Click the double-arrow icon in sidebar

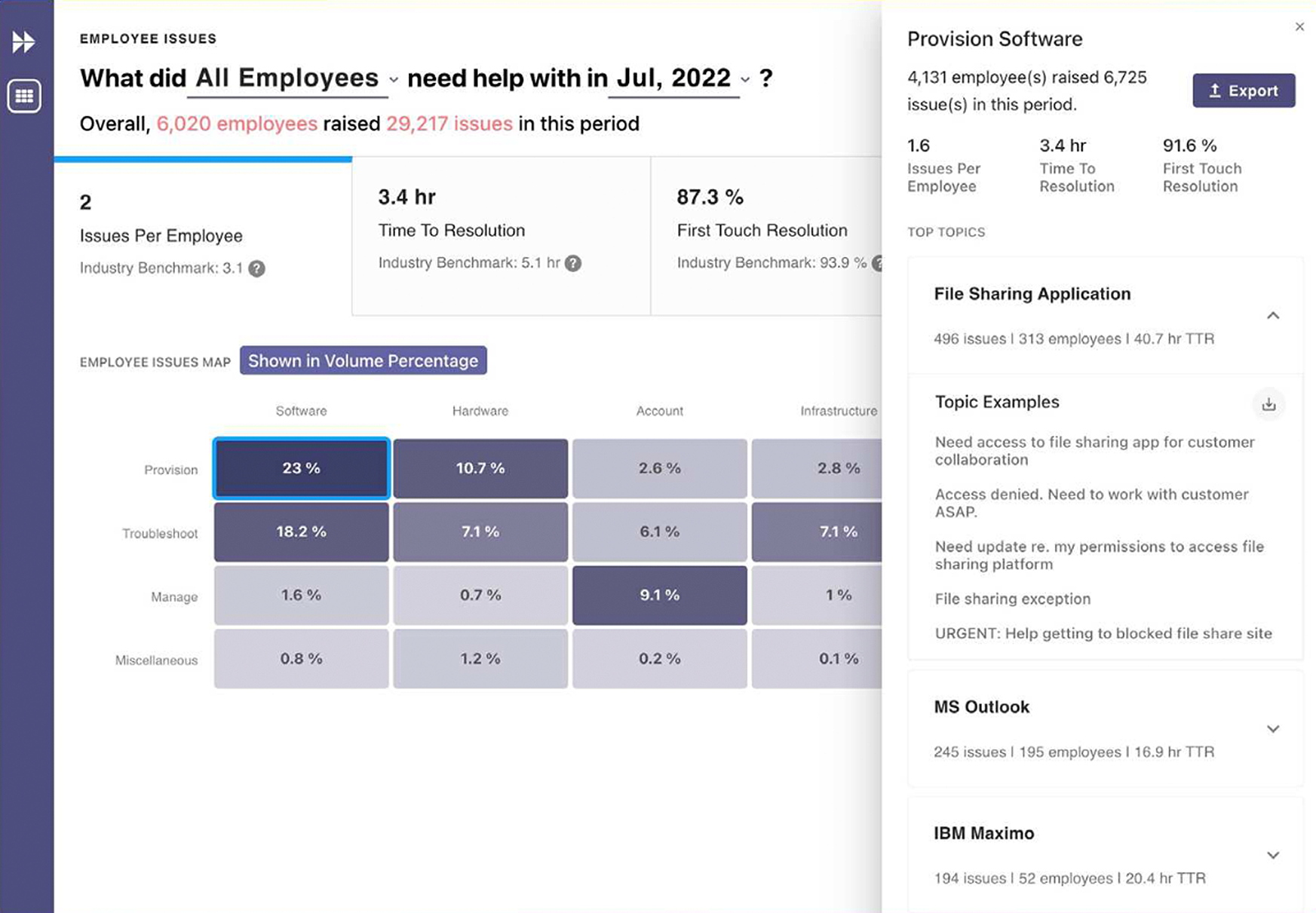pyautogui.click(x=24, y=42)
